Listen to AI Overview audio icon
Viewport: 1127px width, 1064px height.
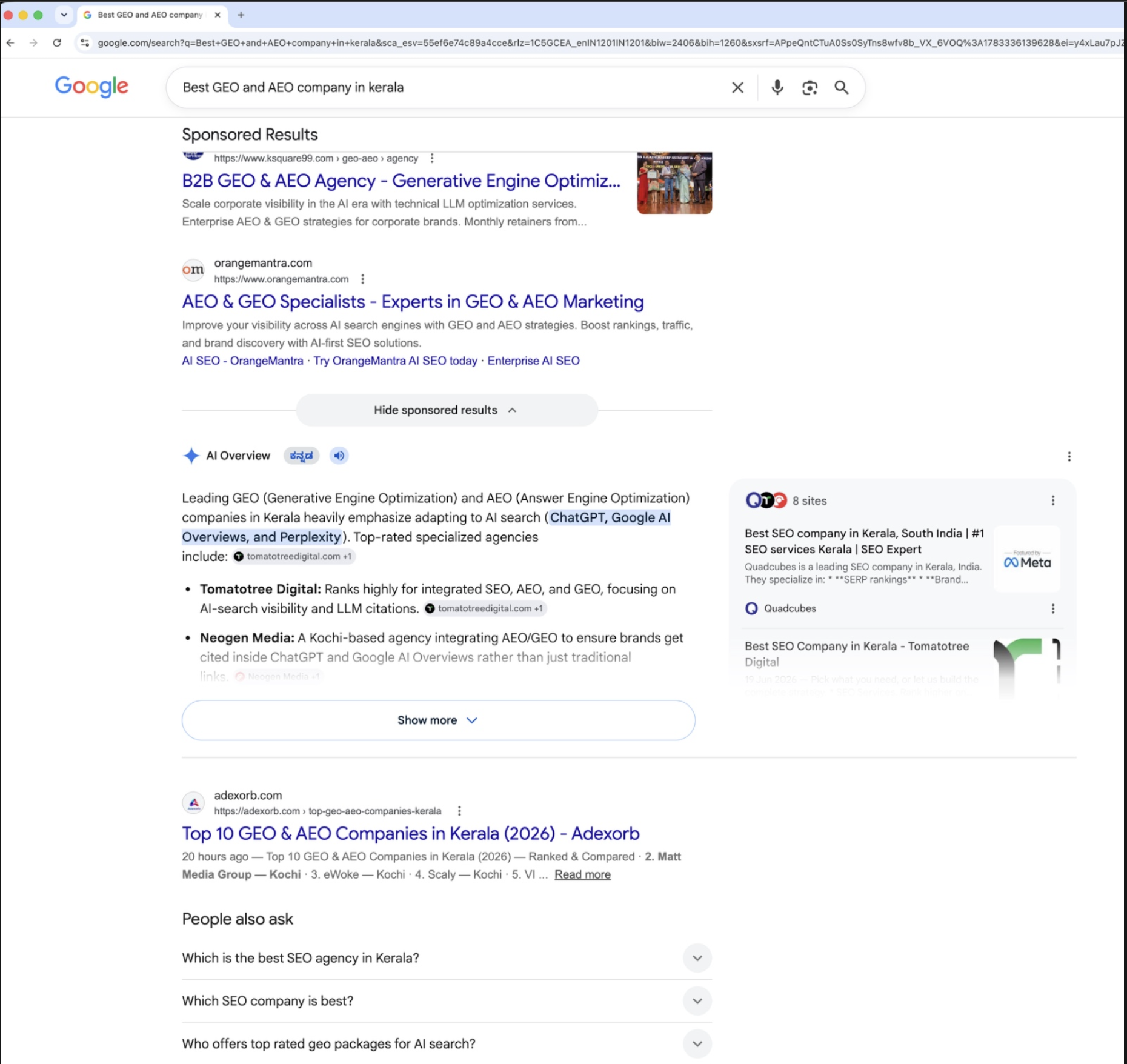(x=339, y=456)
